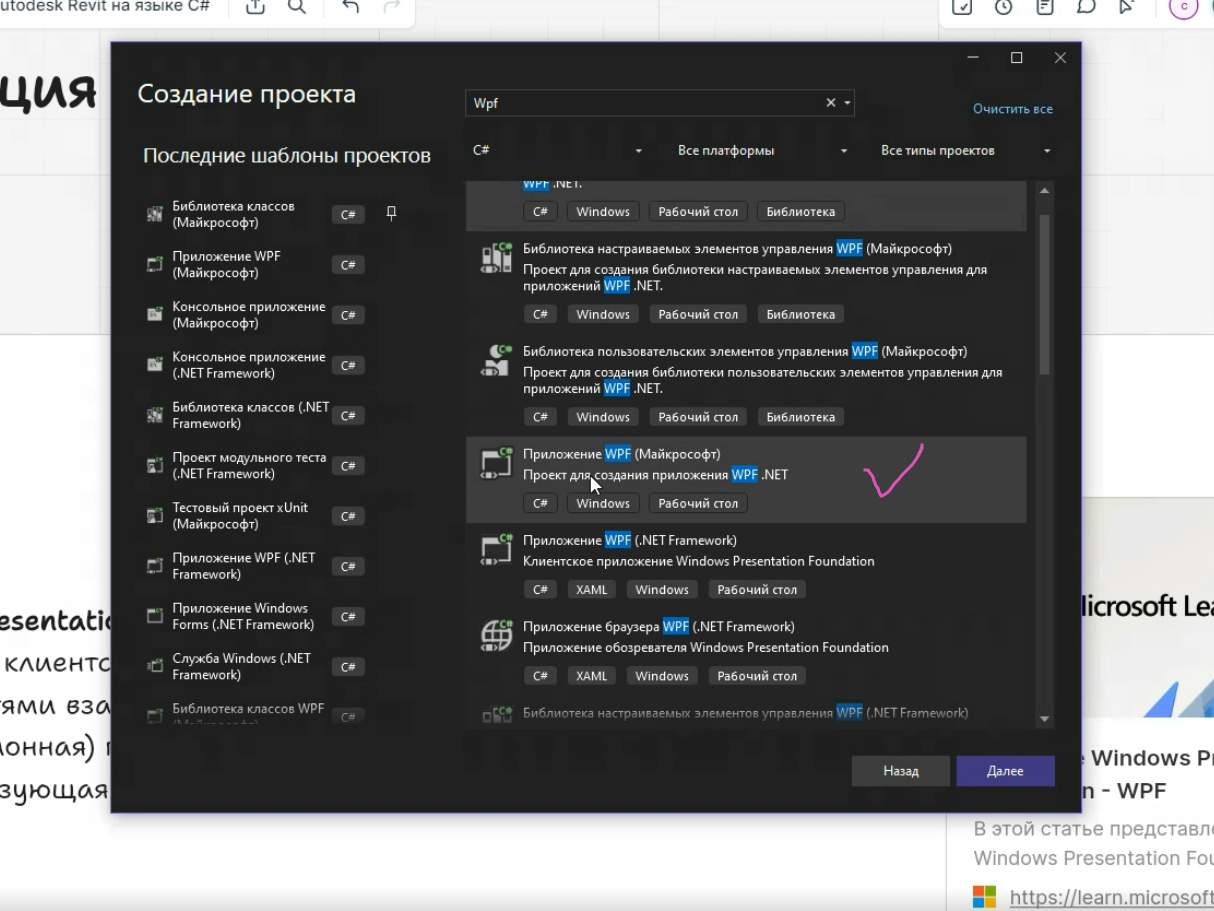The image size is (1214, 911).
Task: Click the share/export icon in the whiteboard toolbar
Action: (x=256, y=7)
